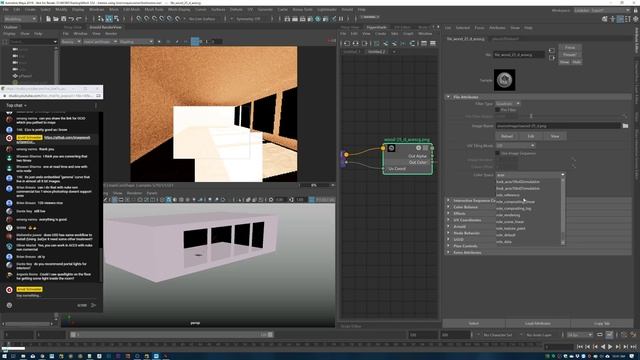The height and width of the screenshot is (360, 640).
Task: Expand the UV Coordinates section
Action: (x=448, y=220)
